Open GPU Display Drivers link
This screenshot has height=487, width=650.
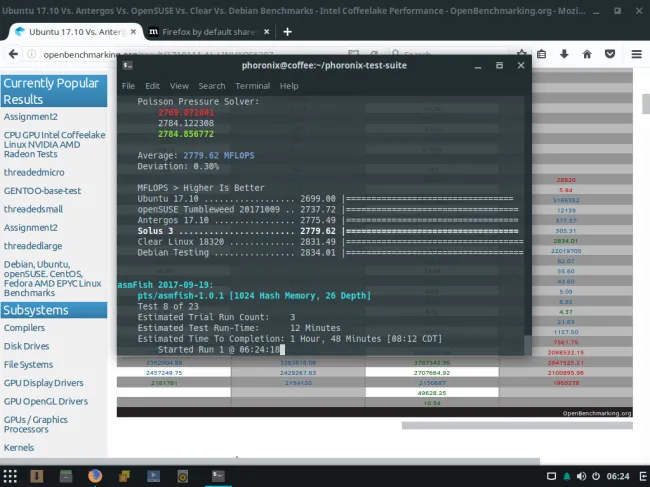tap(44, 383)
